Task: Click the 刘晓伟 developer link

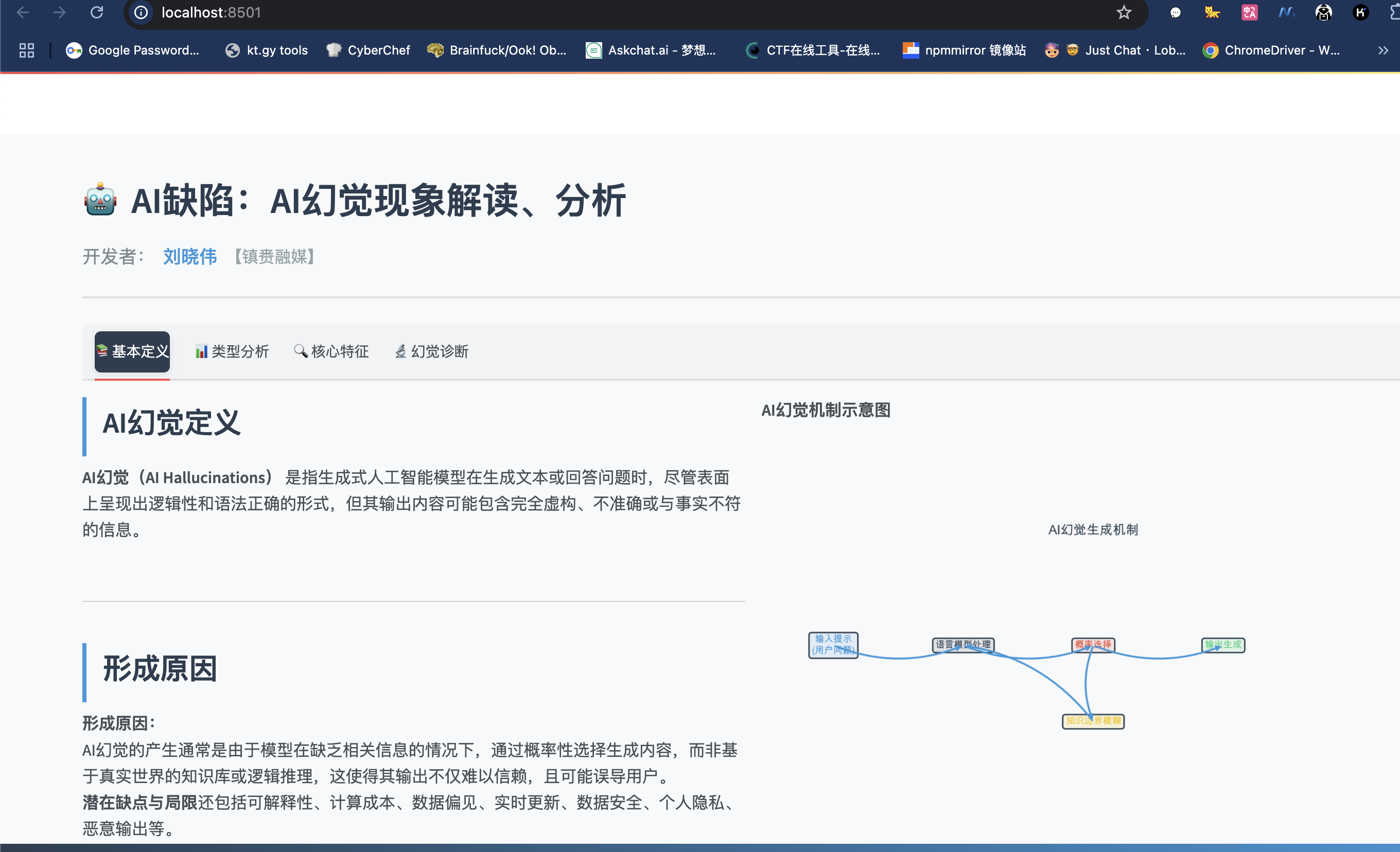Action: click(x=190, y=257)
